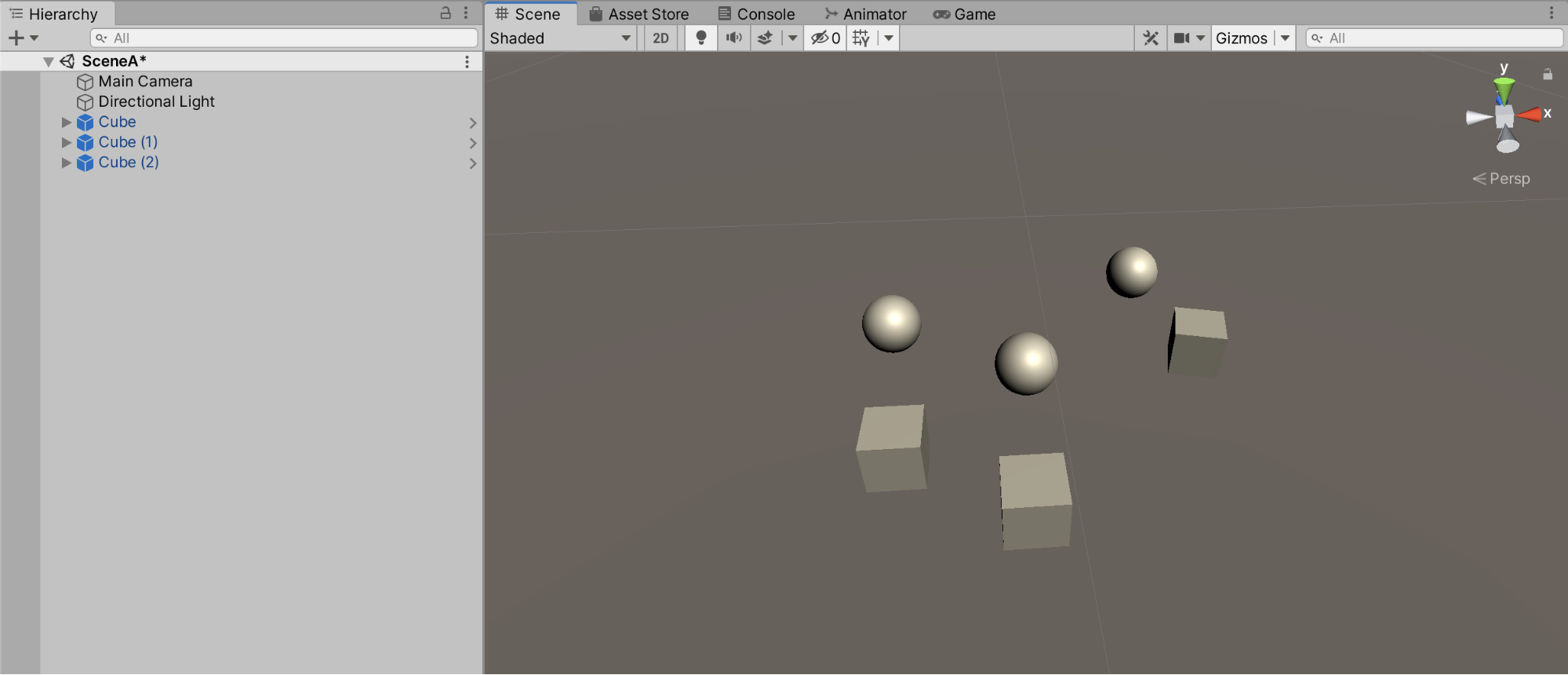Click the scene camera settings icon

(x=1181, y=38)
